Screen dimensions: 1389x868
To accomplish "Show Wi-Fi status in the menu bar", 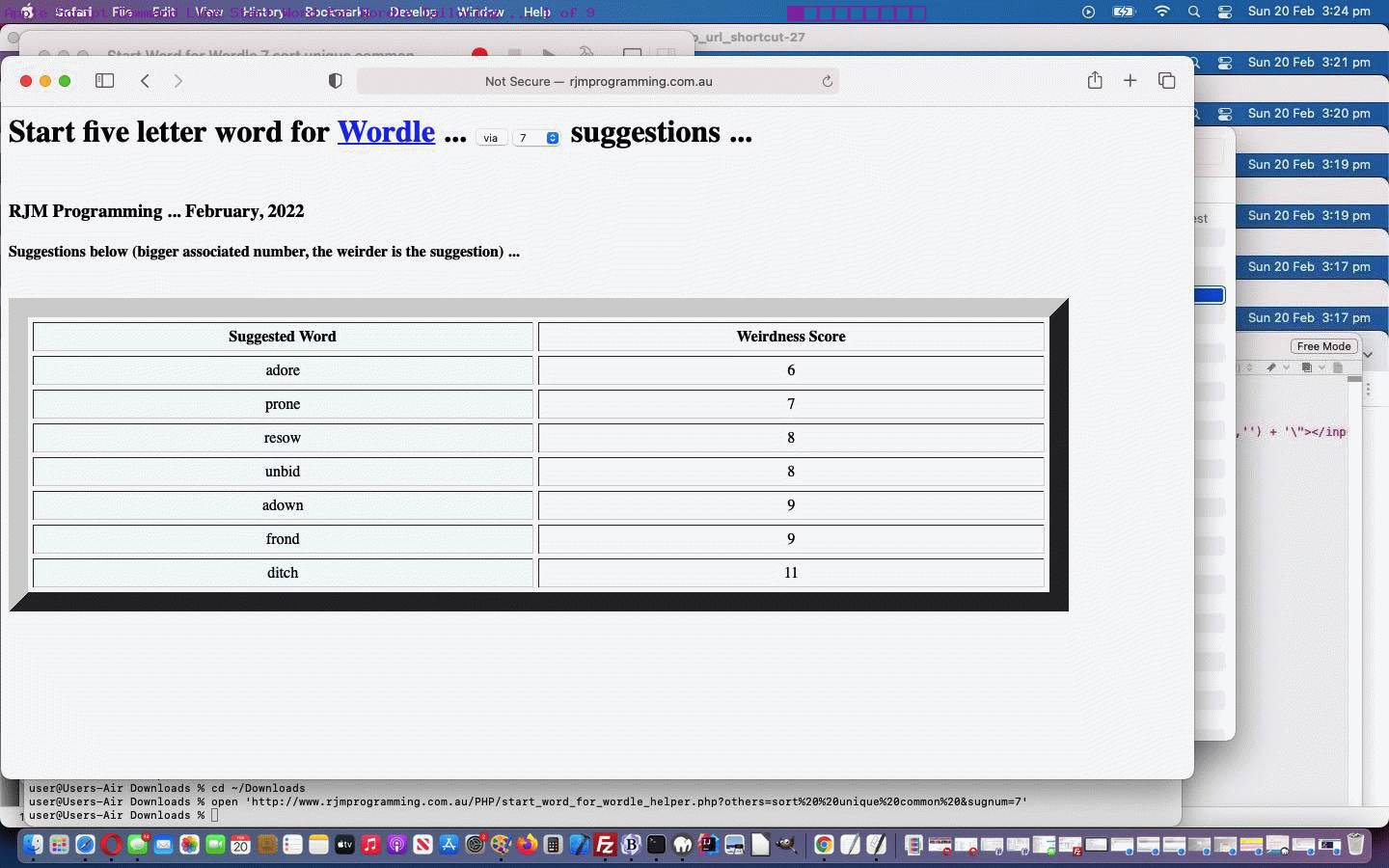I will tap(1162, 12).
